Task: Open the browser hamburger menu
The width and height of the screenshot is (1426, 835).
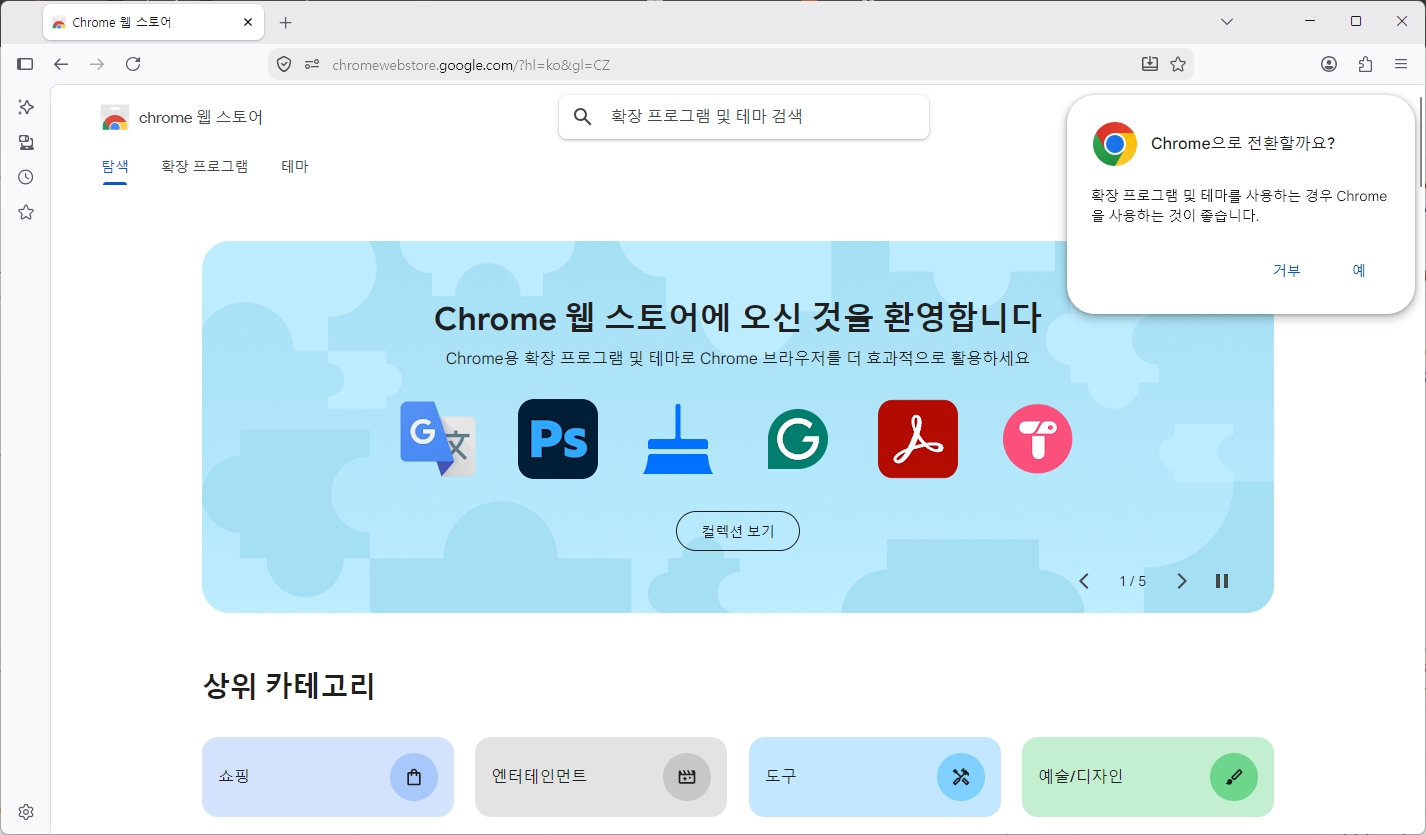Action: click(x=1401, y=64)
